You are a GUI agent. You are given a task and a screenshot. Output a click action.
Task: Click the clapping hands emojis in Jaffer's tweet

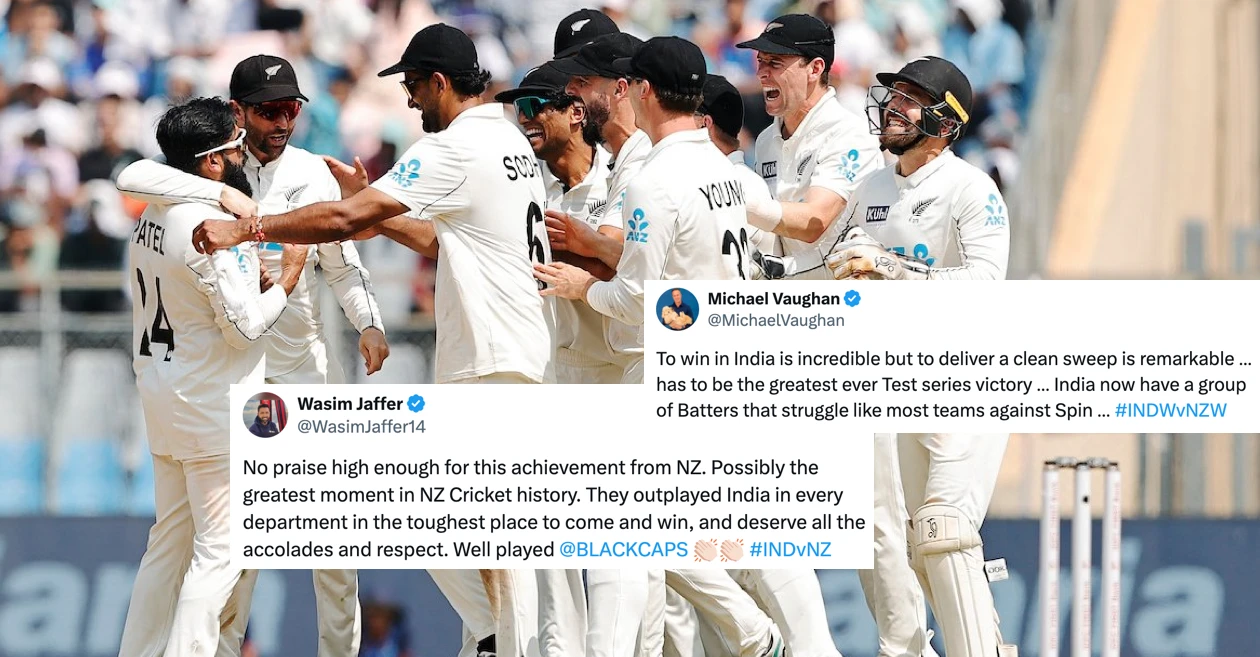pyautogui.click(x=717, y=550)
